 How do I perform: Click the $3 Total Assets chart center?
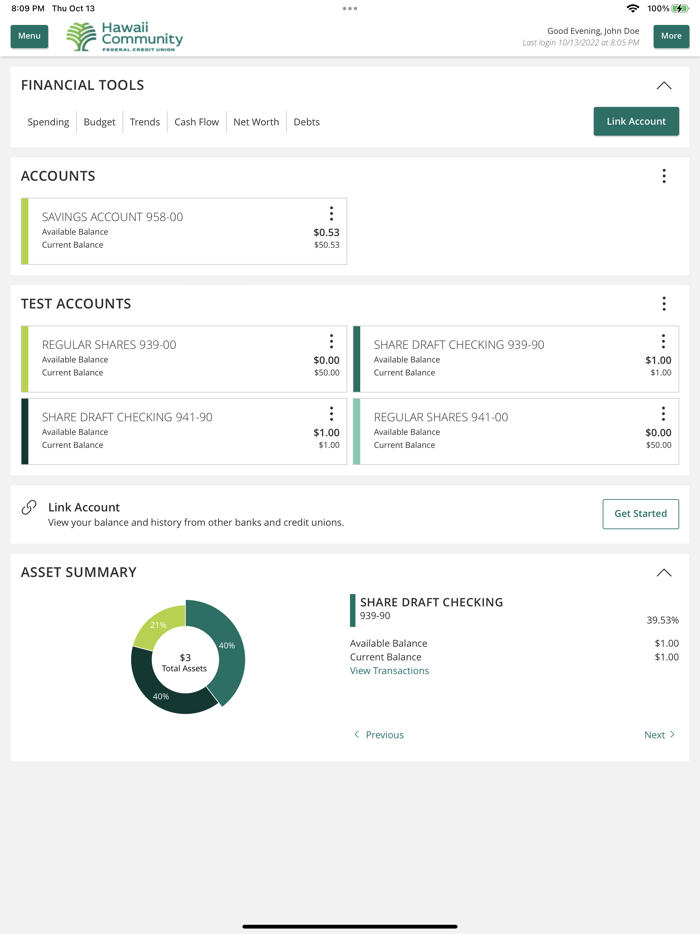pos(185,662)
